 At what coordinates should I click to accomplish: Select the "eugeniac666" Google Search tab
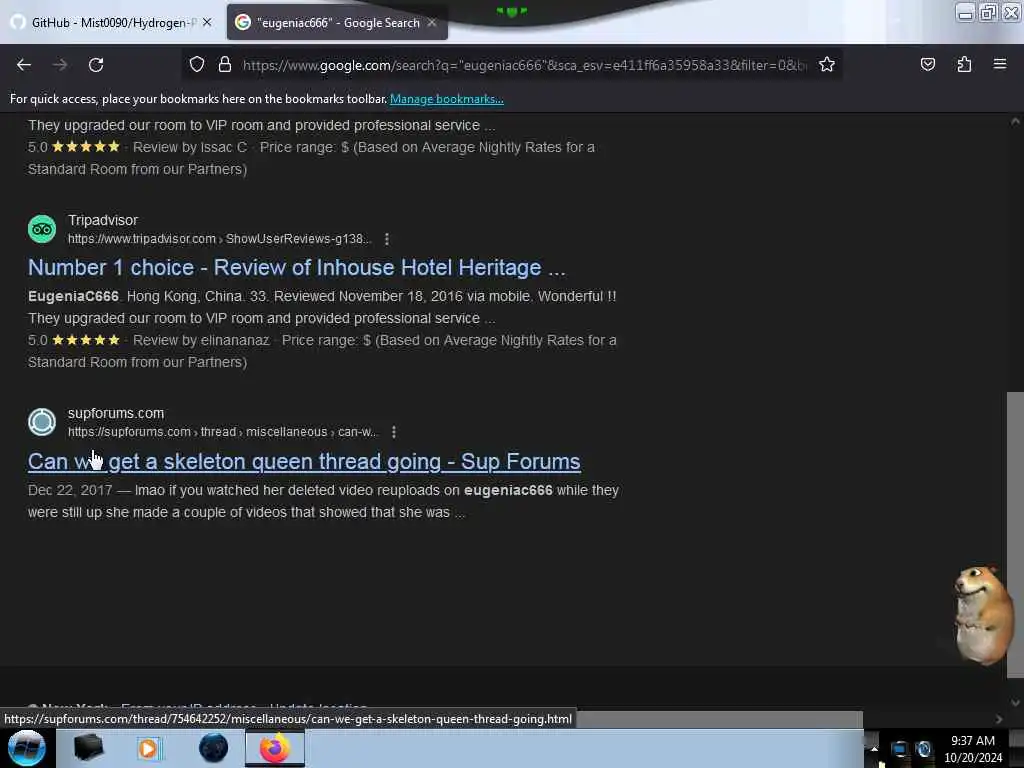(x=337, y=22)
